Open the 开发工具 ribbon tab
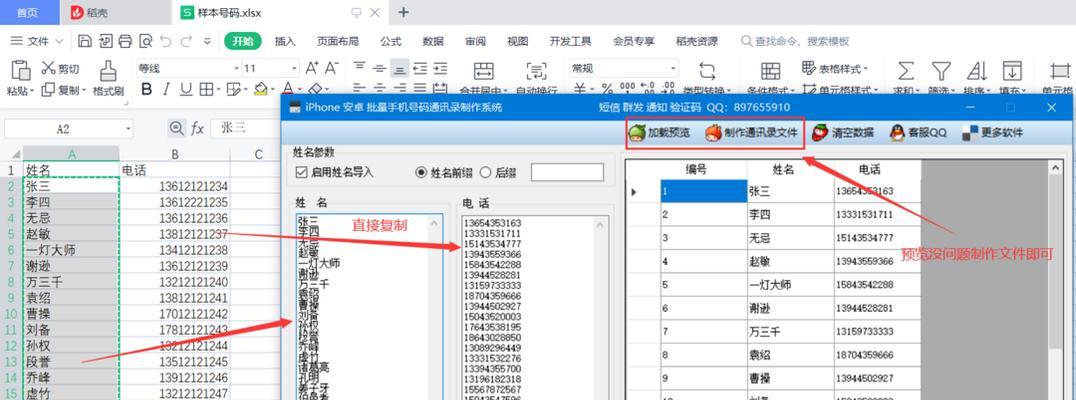The width and height of the screenshot is (1076, 400). click(x=570, y=41)
